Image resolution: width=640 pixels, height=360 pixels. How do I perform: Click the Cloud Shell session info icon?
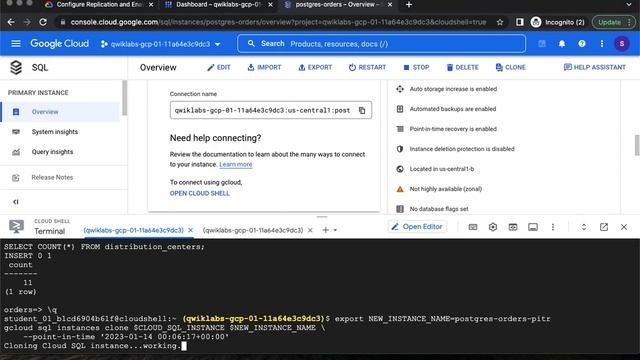(533, 227)
